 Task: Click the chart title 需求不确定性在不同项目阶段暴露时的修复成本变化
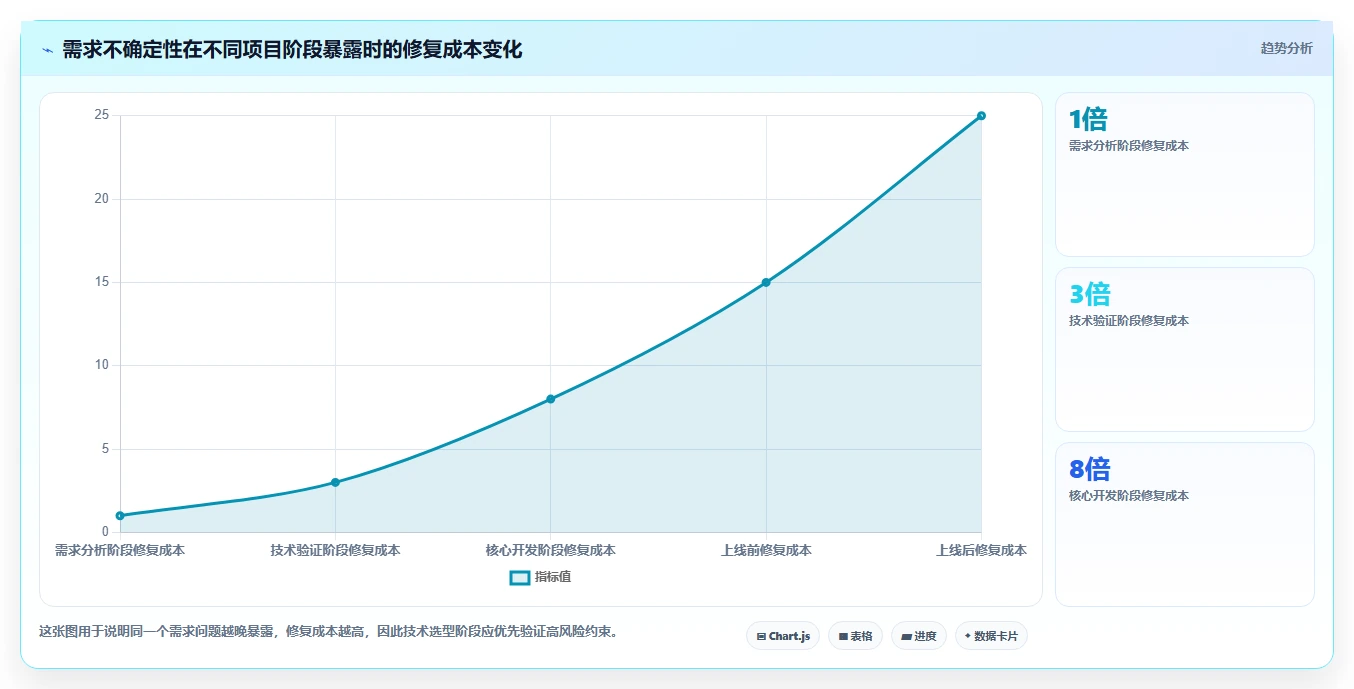tap(292, 50)
